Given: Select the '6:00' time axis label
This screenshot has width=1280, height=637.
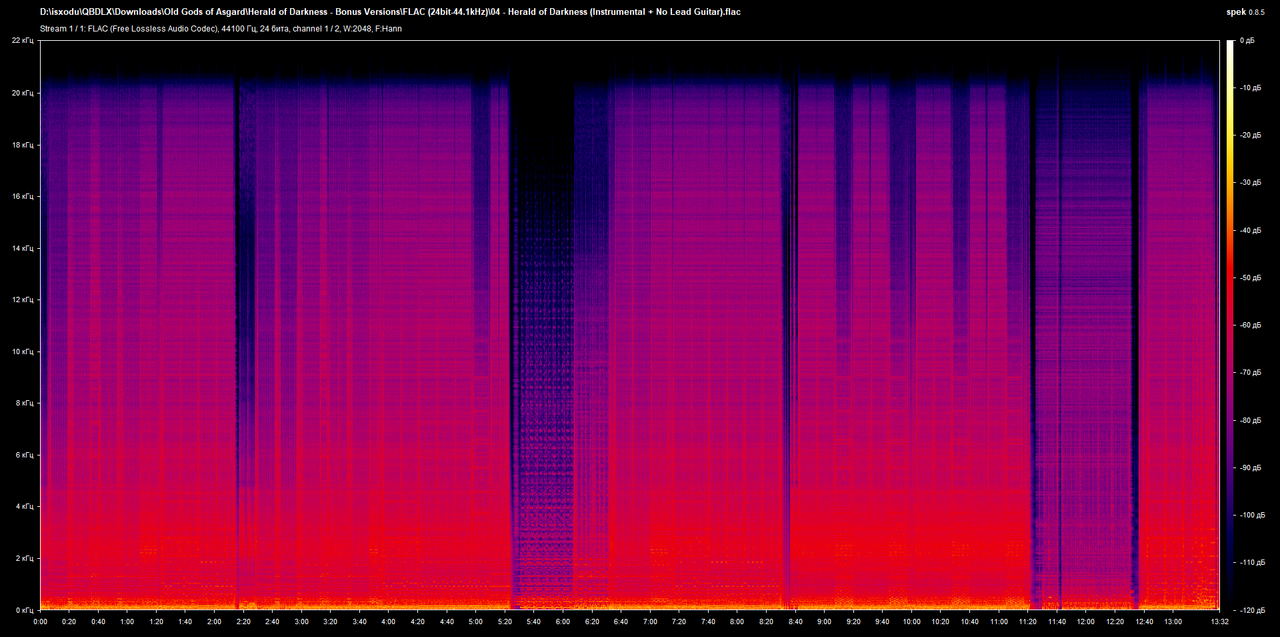Looking at the screenshot, I should point(563,621).
